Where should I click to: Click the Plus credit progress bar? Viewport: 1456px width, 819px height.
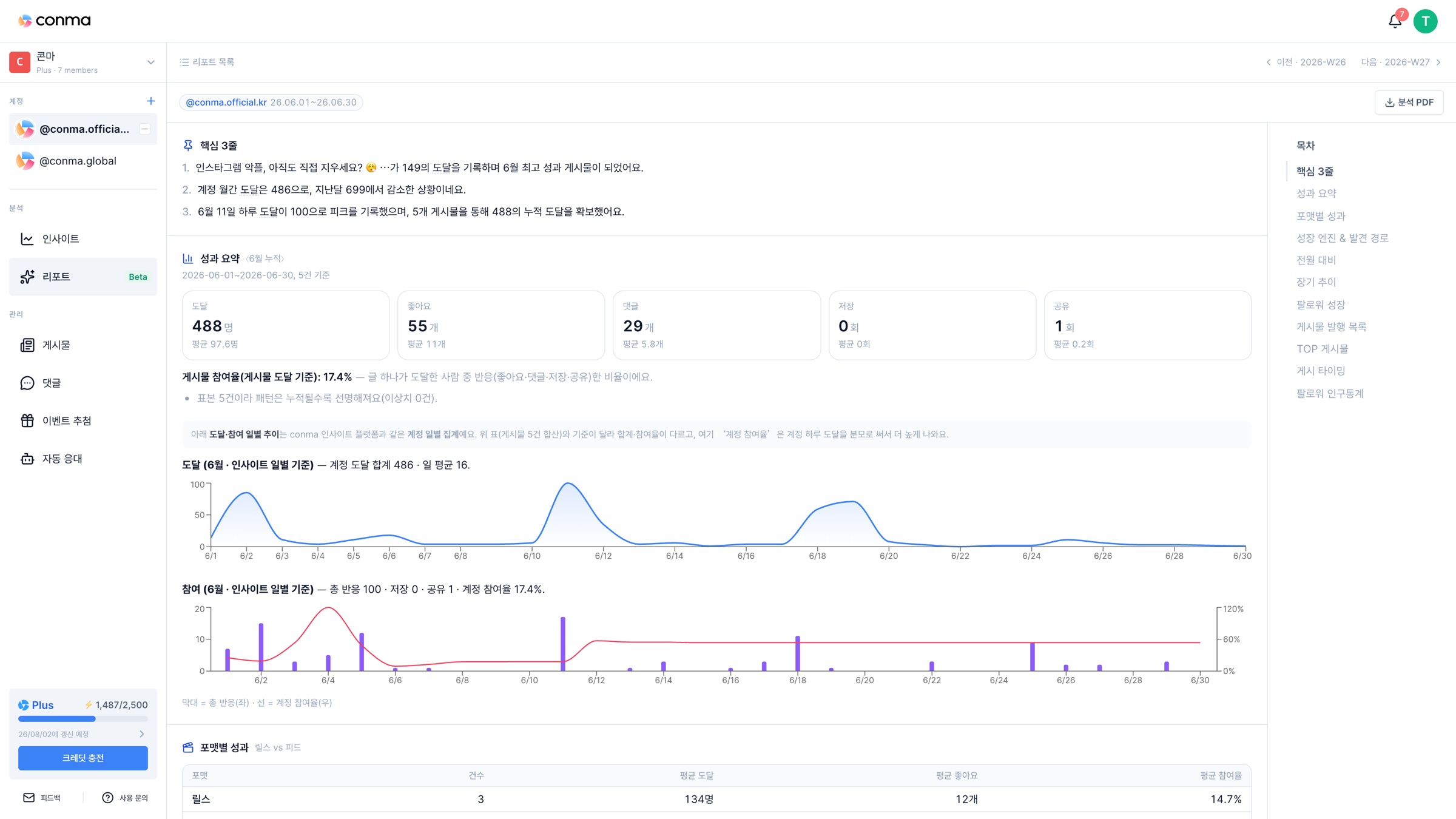[x=83, y=719]
